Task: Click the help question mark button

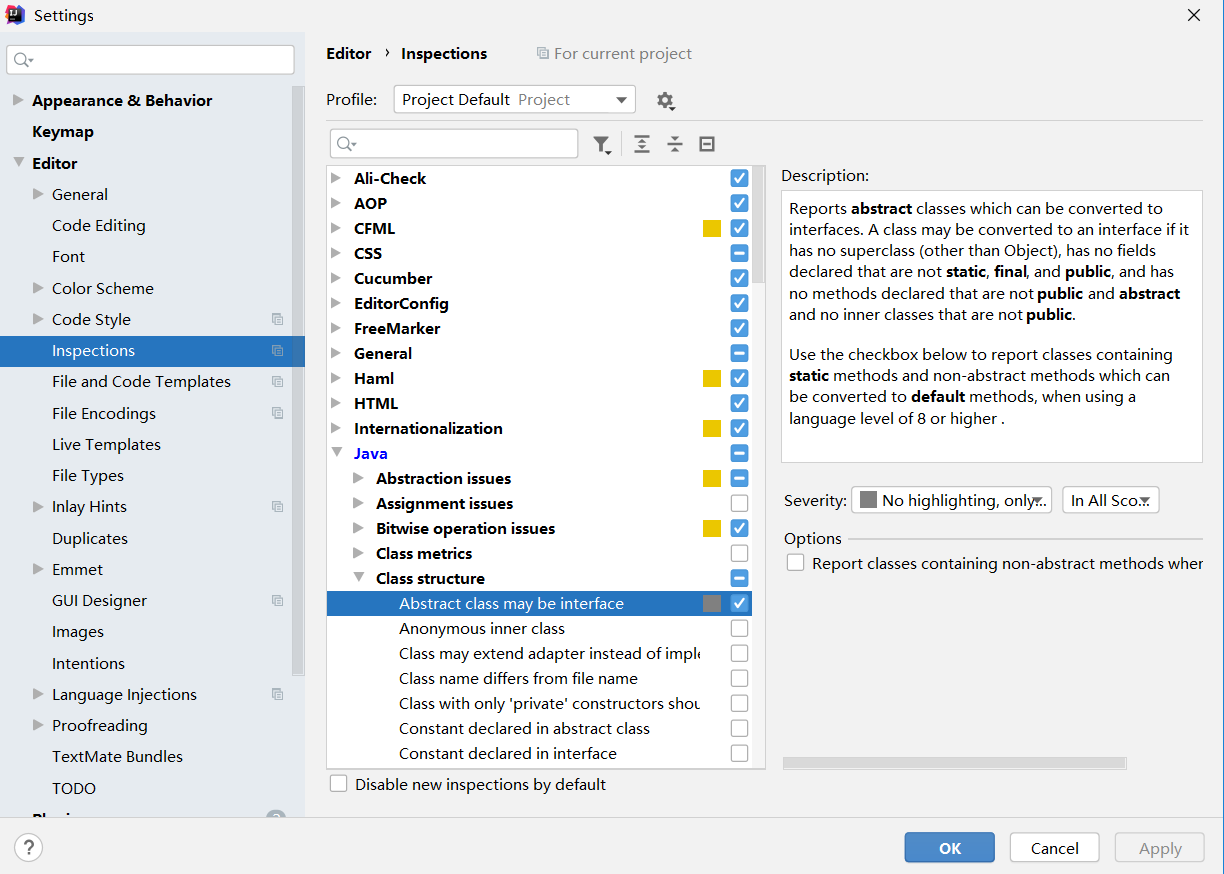Action: pos(28,848)
